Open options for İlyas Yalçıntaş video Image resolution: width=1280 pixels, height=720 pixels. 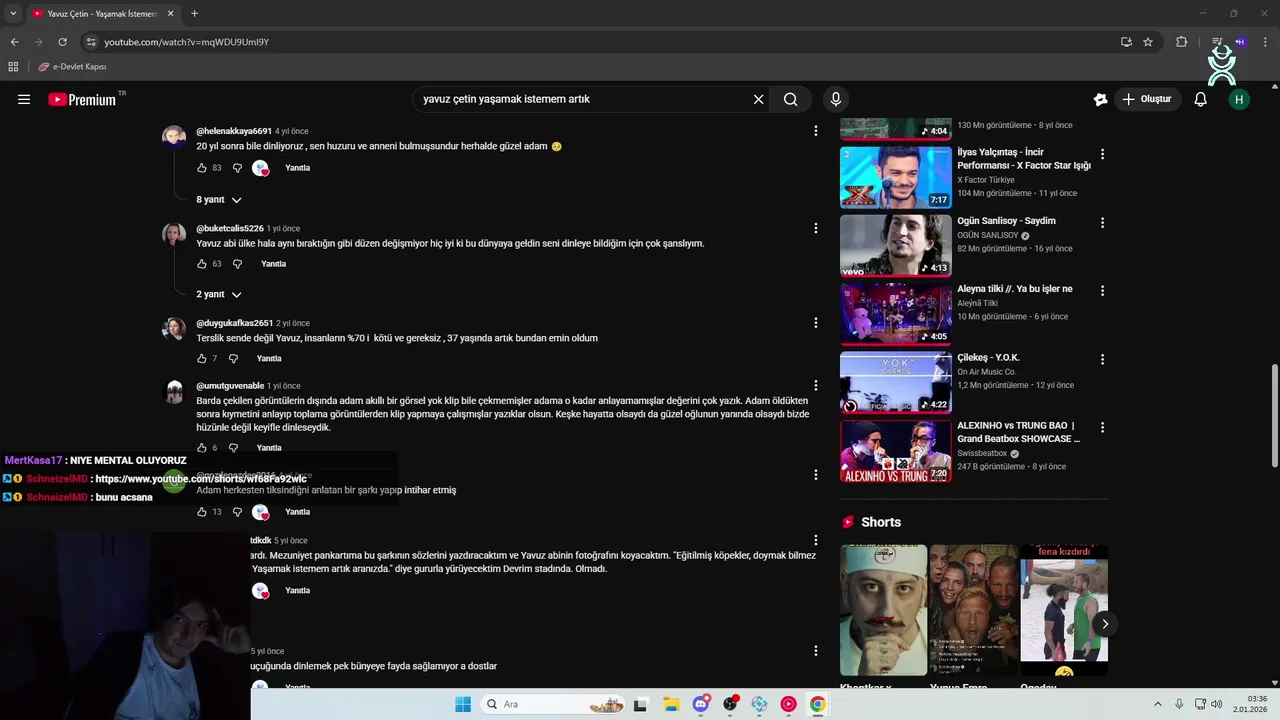1102,154
